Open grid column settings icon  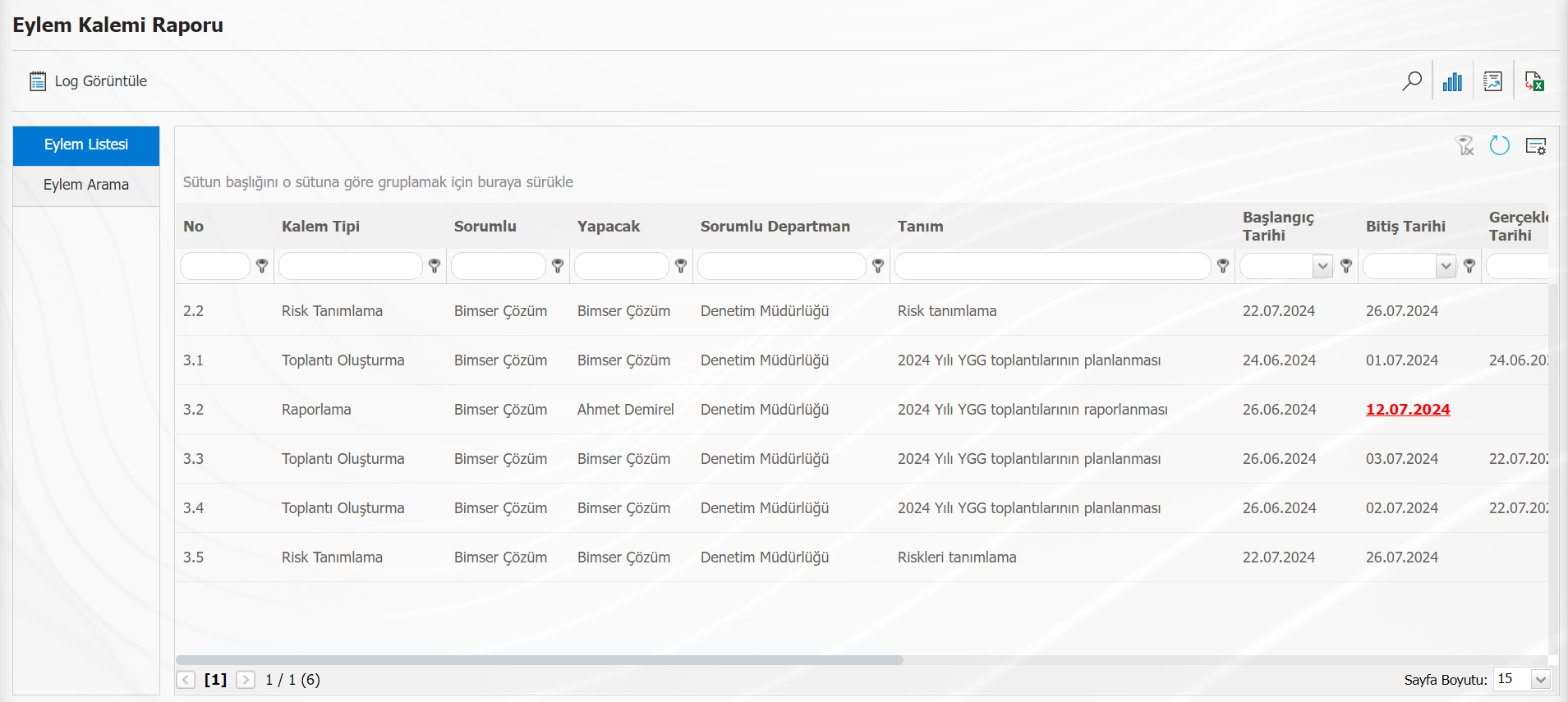pos(1536,146)
